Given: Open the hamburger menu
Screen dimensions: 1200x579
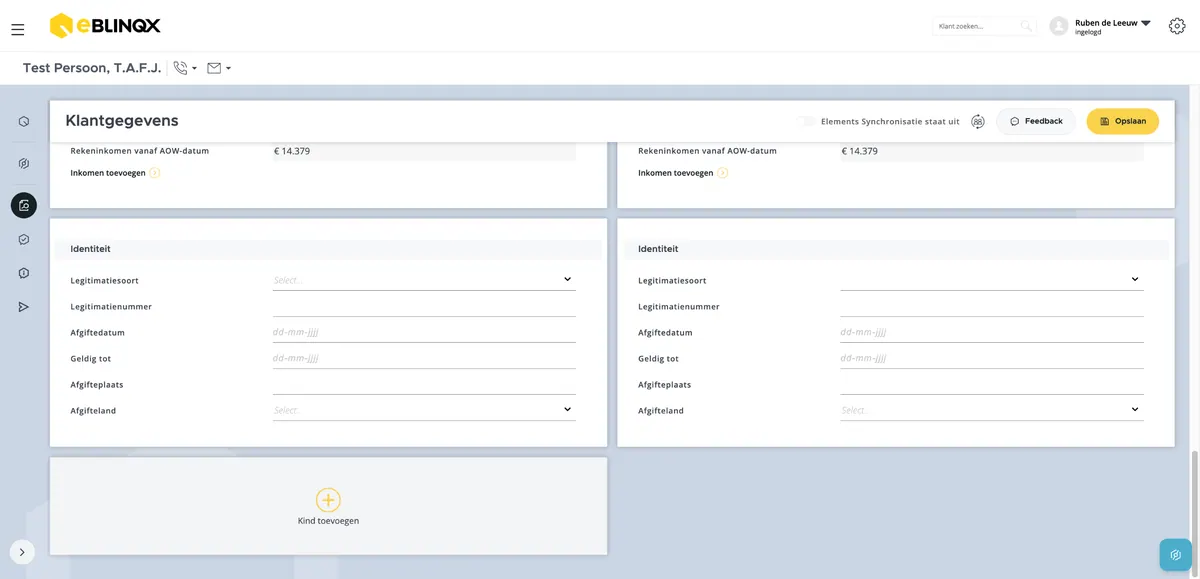Looking at the screenshot, I should [x=18, y=30].
